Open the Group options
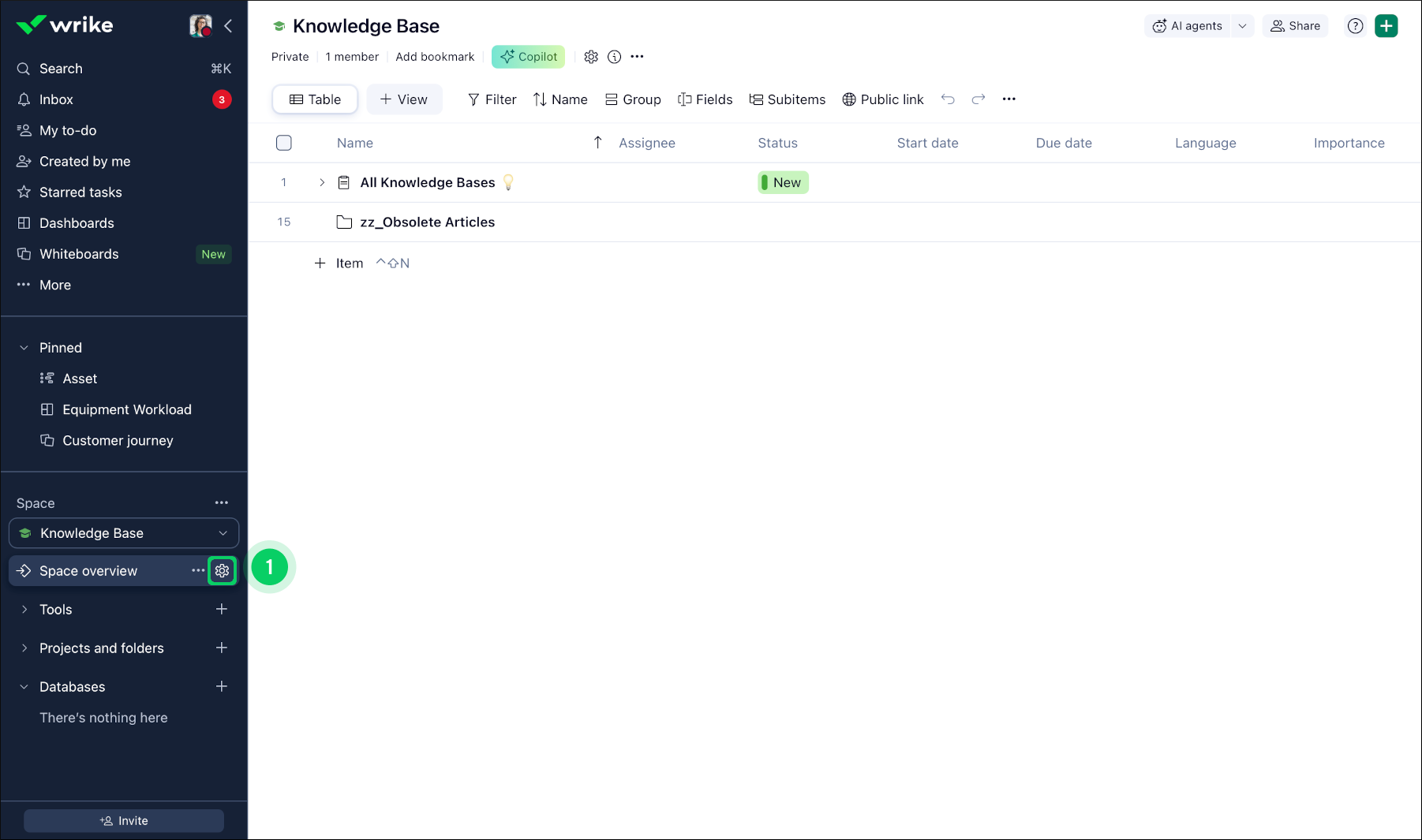 (x=633, y=99)
